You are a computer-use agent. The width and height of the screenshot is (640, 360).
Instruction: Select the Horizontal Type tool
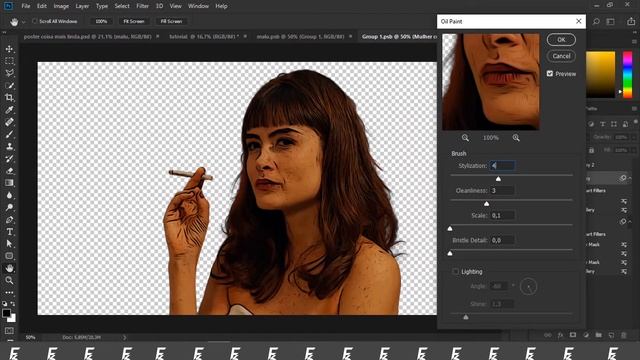point(9,232)
